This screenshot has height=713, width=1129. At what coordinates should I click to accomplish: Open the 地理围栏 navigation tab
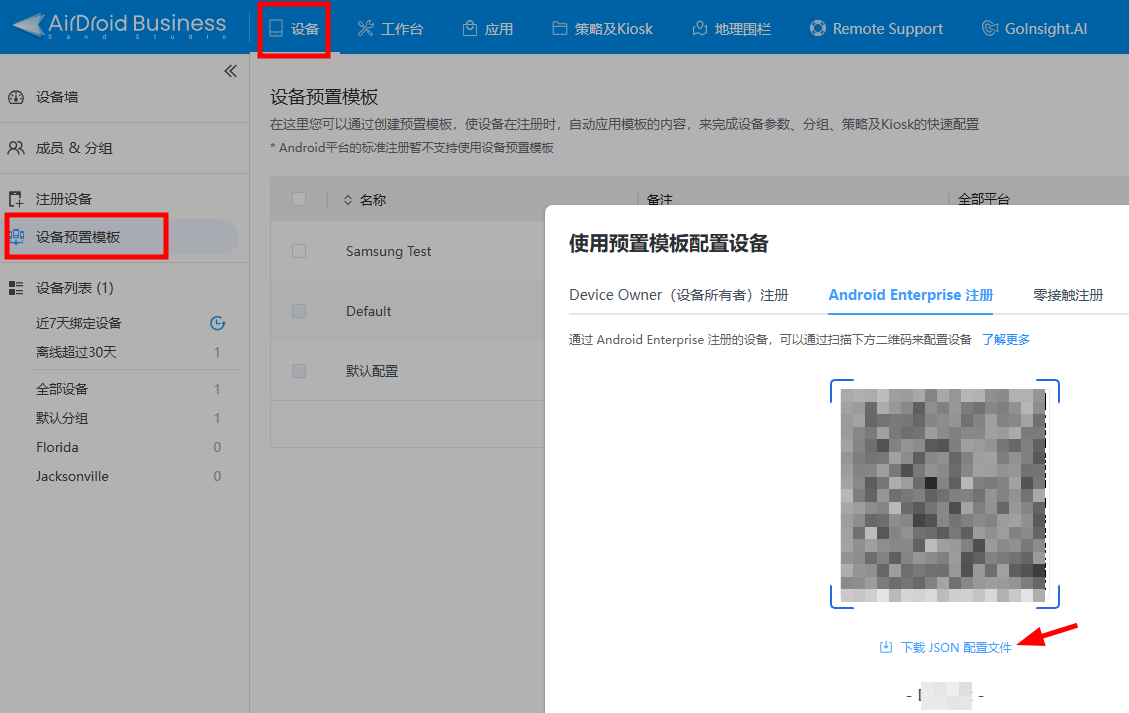732,29
